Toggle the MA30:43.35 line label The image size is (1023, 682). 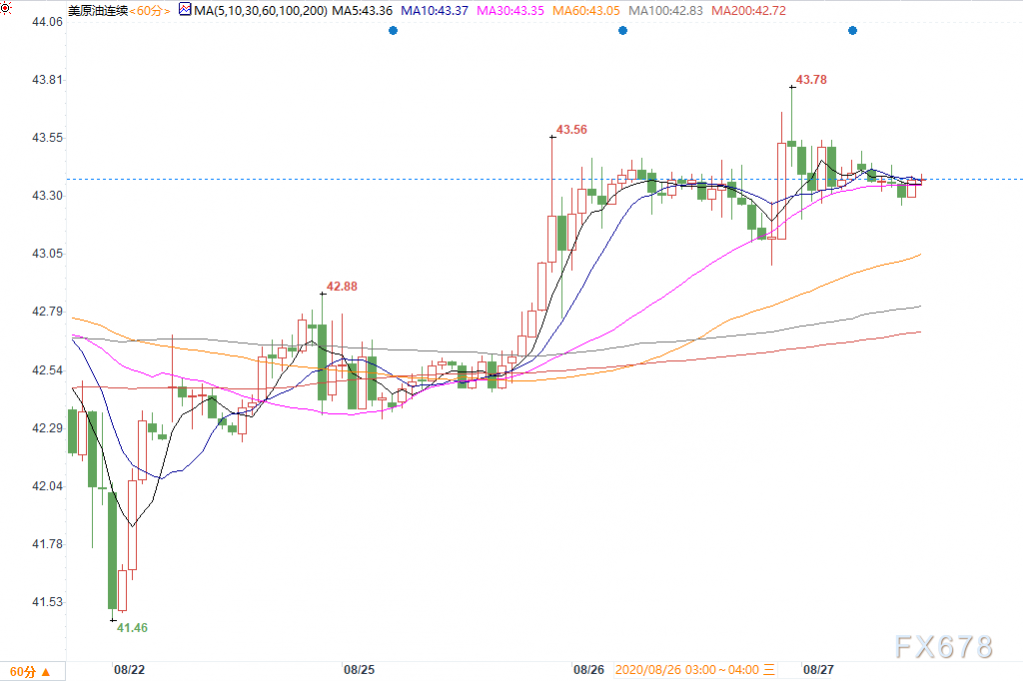click(510, 10)
